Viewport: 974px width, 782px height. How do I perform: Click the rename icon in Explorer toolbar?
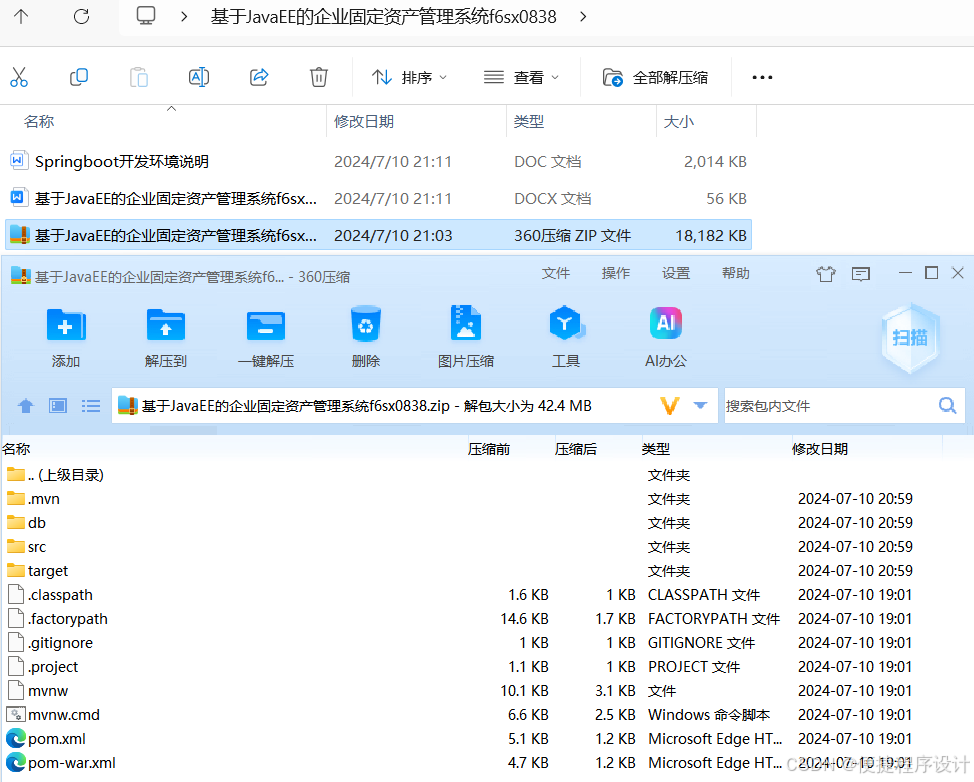click(198, 76)
